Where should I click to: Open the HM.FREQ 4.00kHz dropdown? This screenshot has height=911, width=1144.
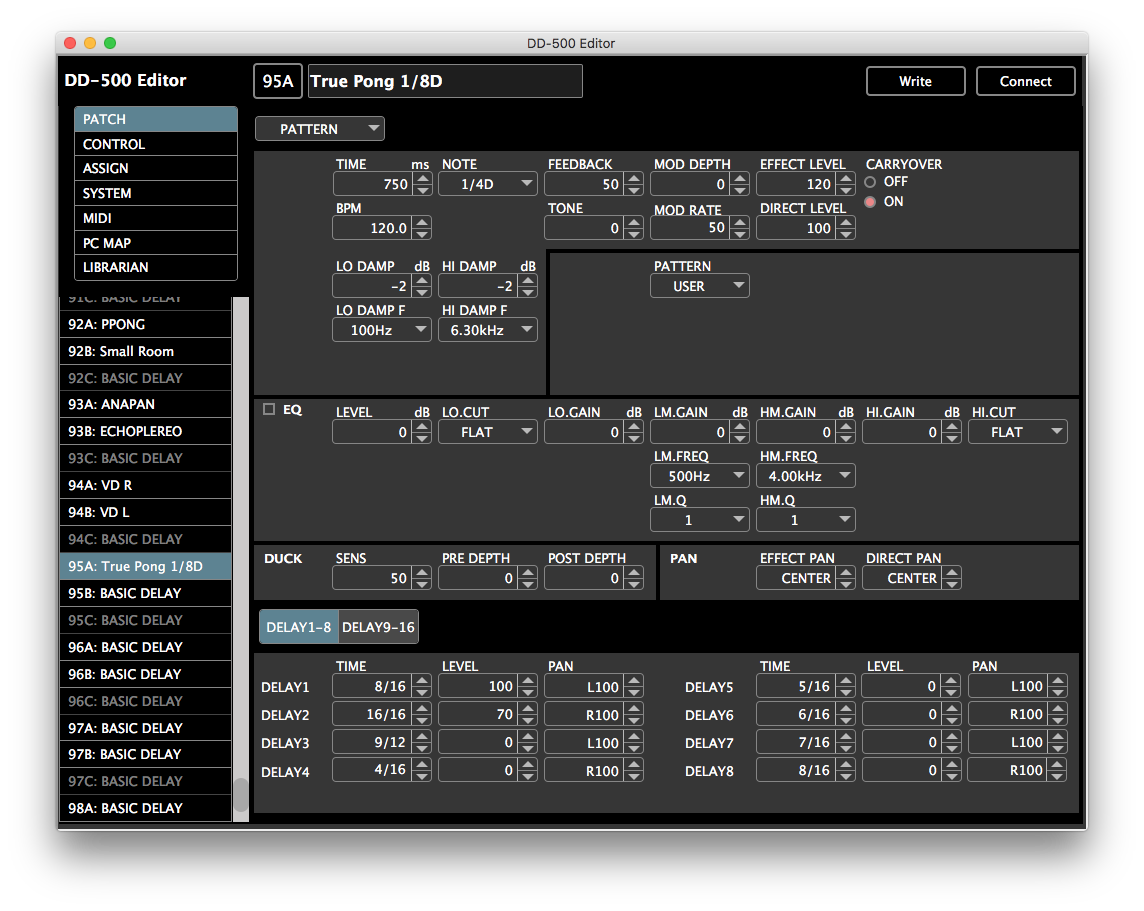coord(805,476)
